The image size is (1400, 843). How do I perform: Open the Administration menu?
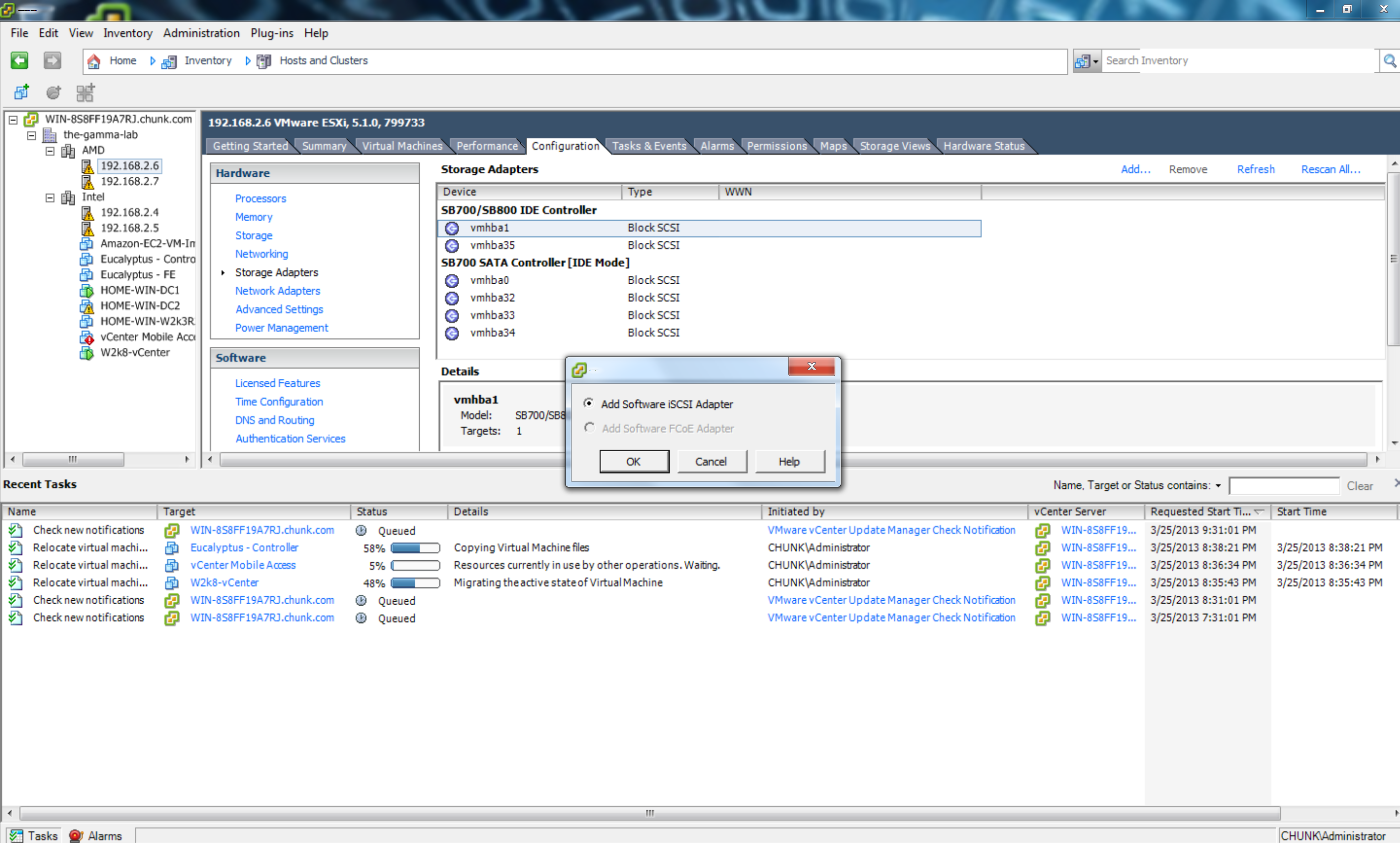coord(201,33)
